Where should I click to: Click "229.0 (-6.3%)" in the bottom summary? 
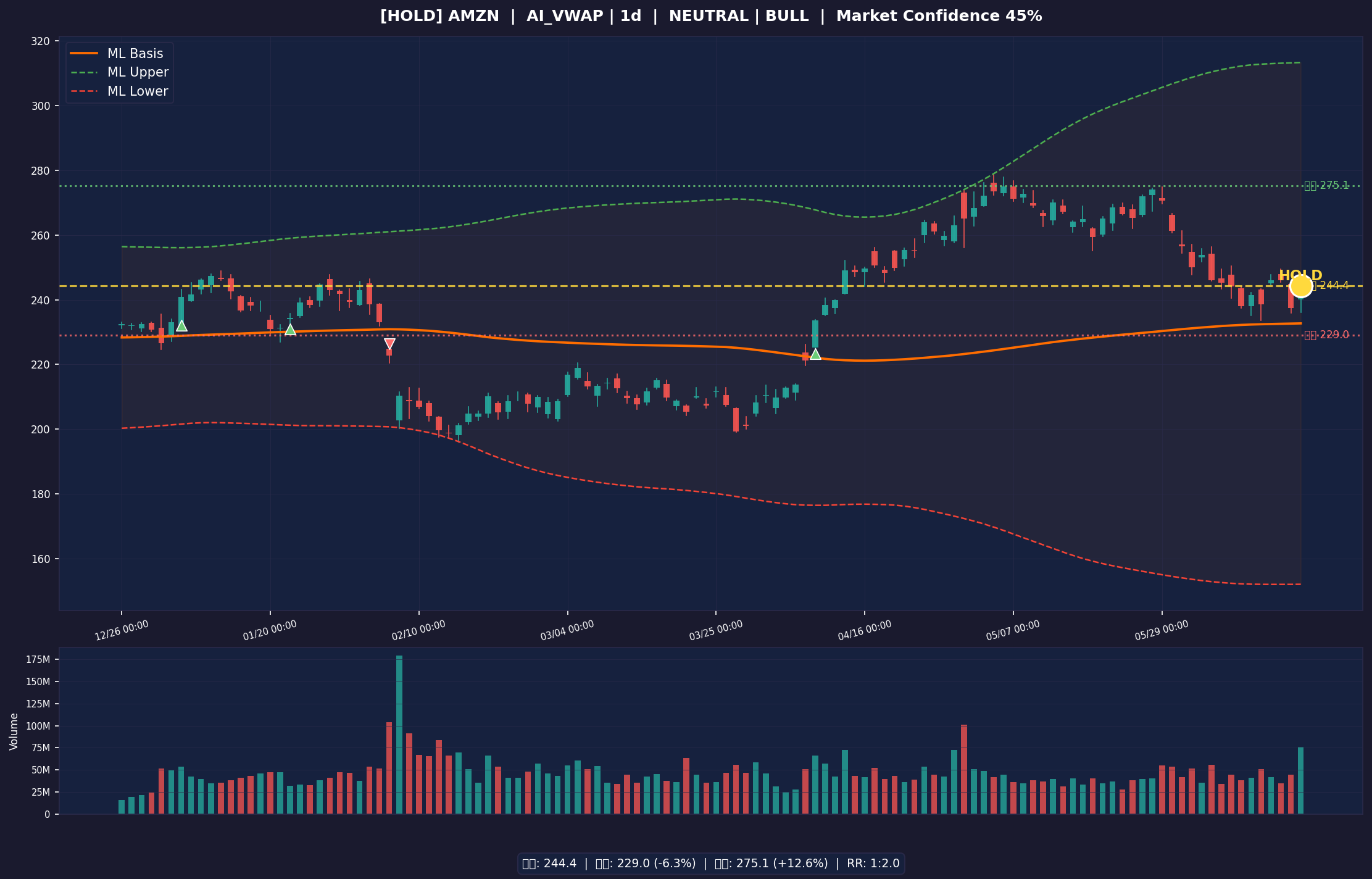pyautogui.click(x=655, y=864)
